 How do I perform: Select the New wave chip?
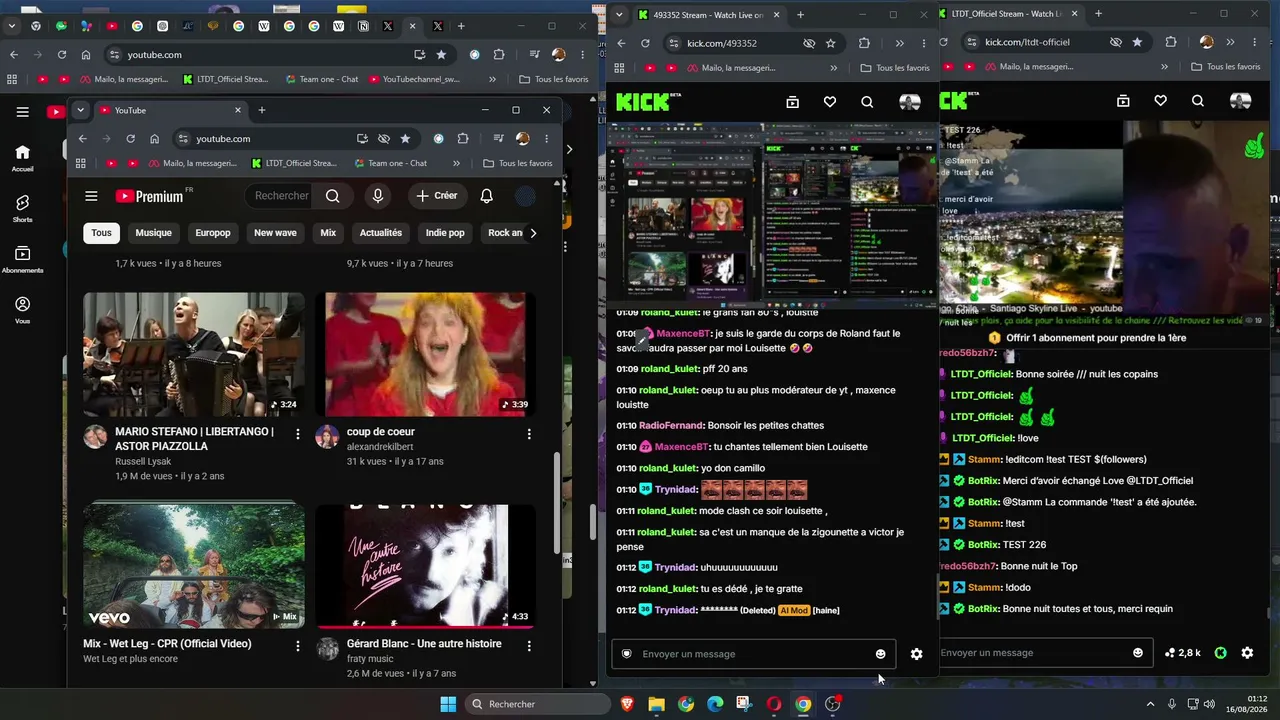point(275,233)
